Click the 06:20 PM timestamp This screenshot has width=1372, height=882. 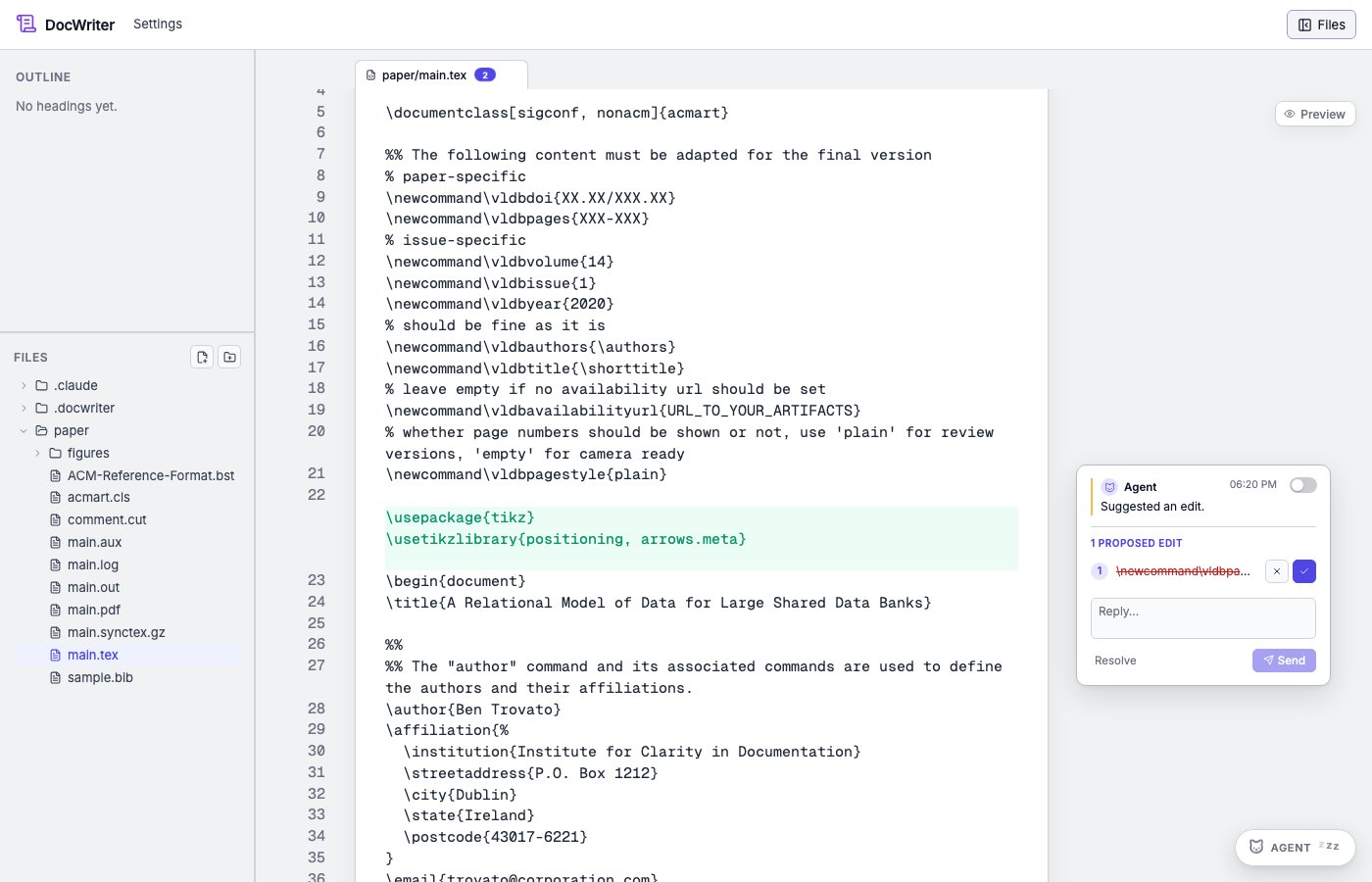click(x=1252, y=485)
